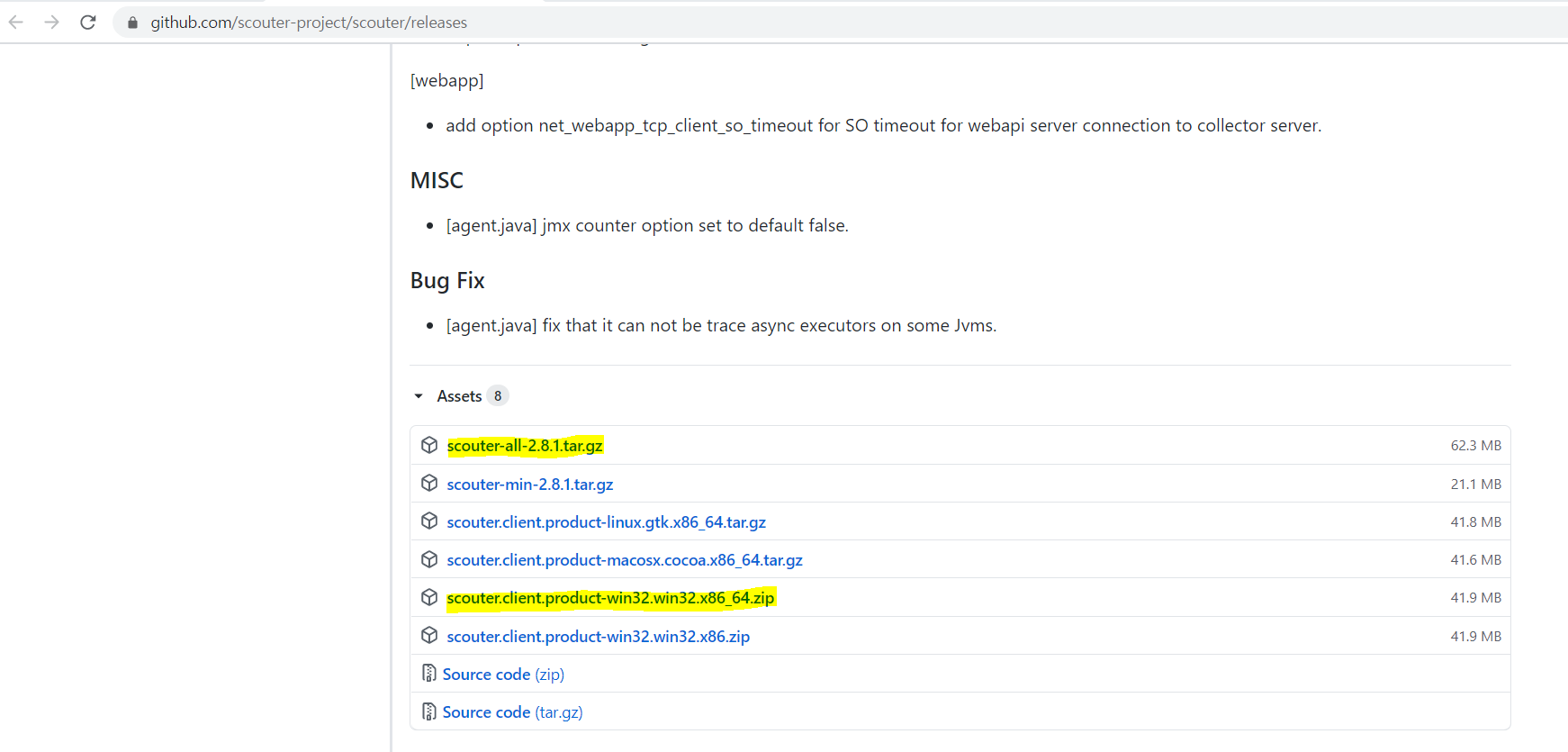Screen dimensions: 1568x752
Task: Click the Assets label
Action: 459,396
